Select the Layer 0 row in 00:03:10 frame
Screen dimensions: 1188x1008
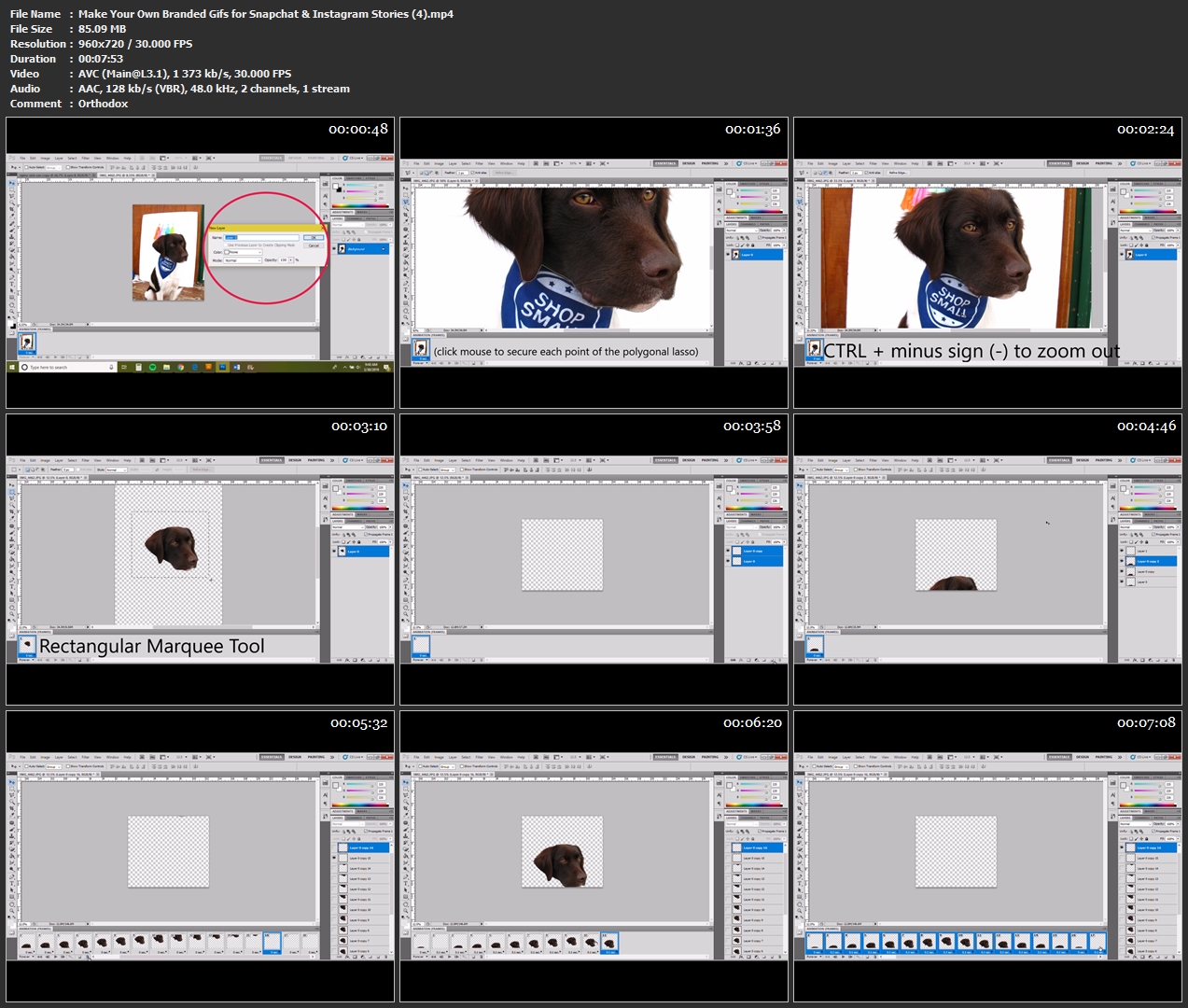coord(362,552)
